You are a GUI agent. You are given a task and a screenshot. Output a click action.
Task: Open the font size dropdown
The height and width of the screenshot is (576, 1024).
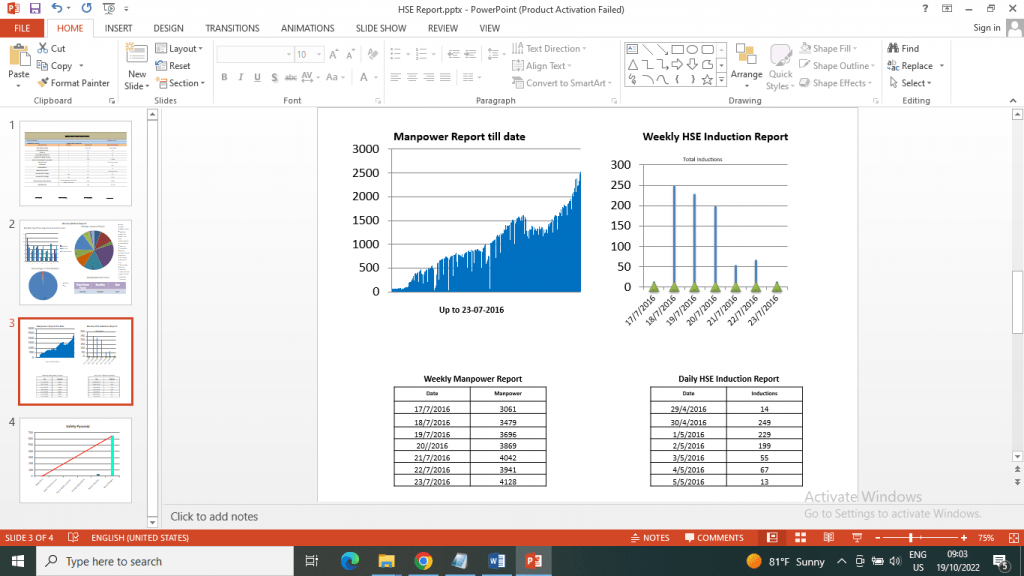(319, 54)
